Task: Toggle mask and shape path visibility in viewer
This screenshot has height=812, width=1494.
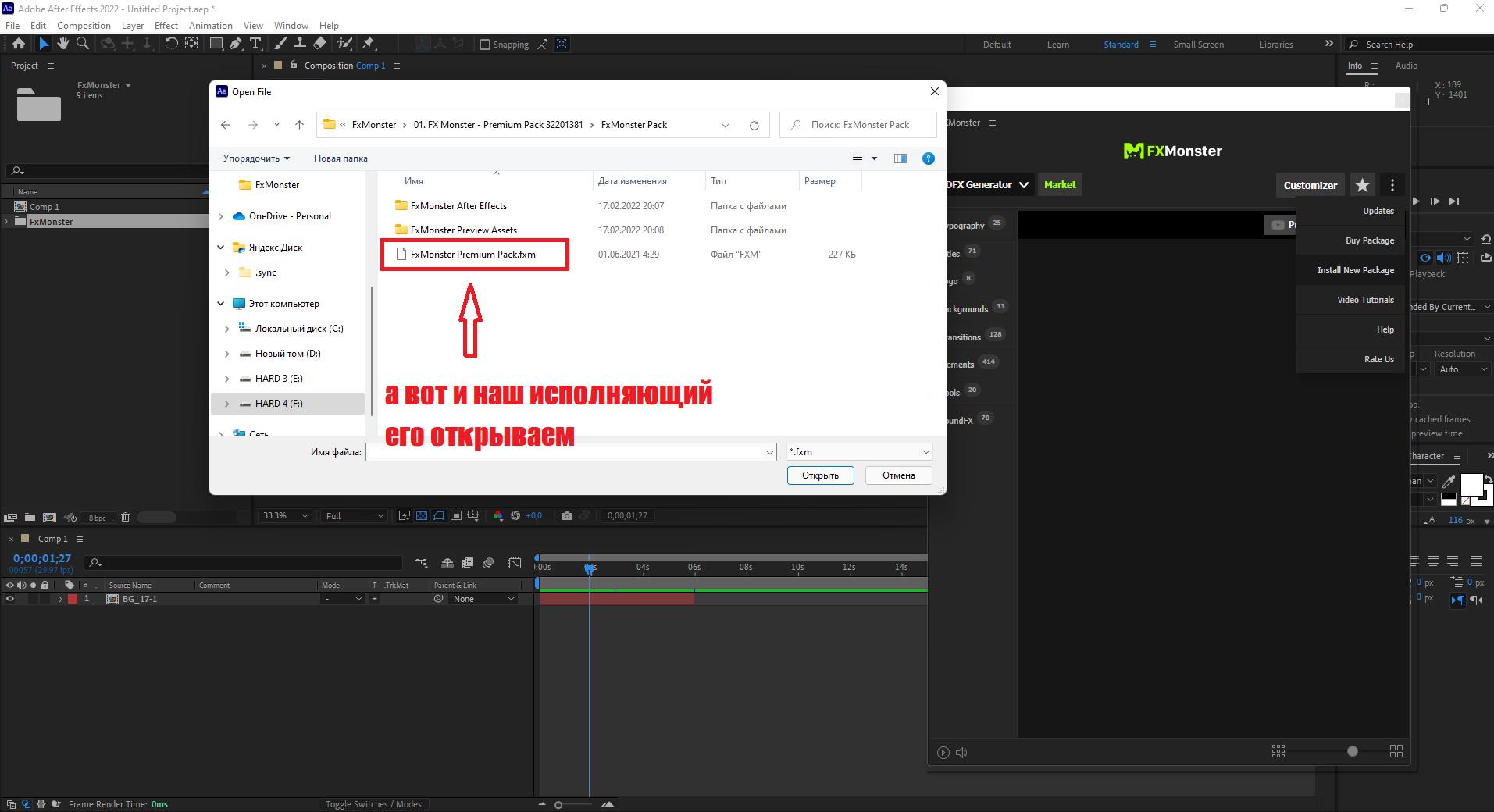Action: (439, 515)
